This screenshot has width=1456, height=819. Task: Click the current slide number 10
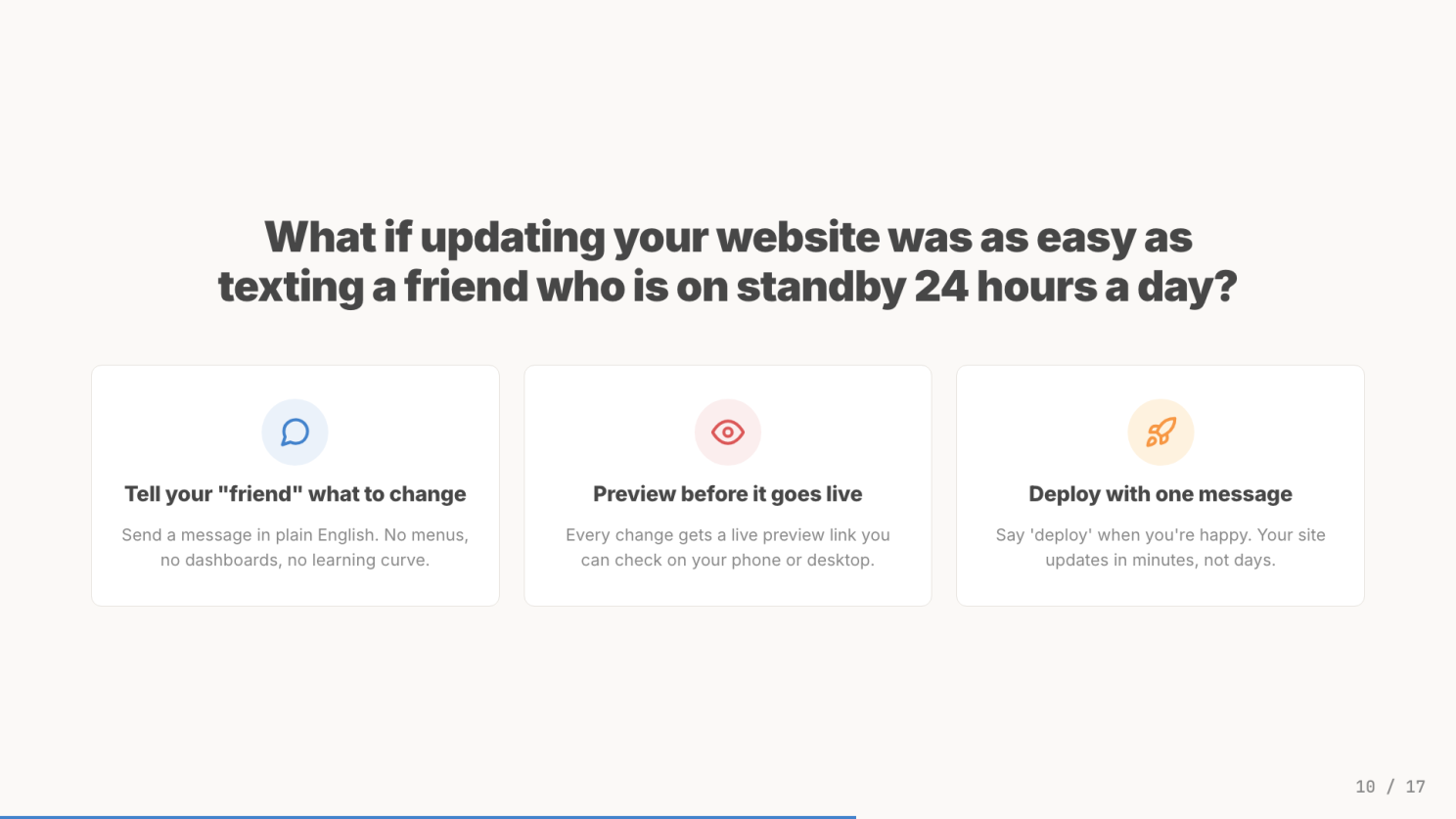1365,787
